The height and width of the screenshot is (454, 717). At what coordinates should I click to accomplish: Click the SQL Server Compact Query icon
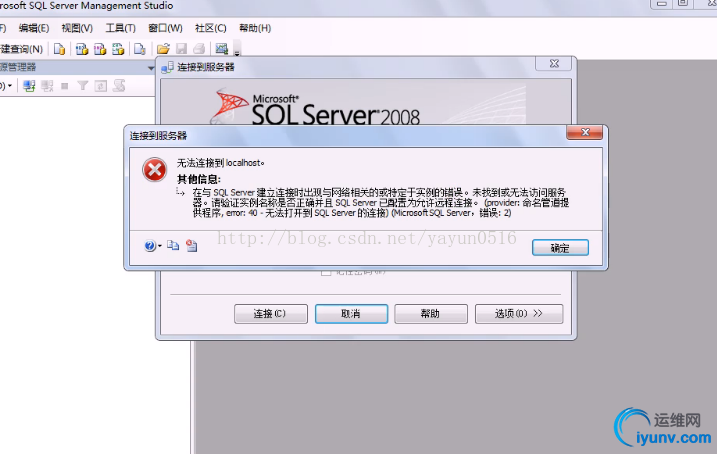click(140, 49)
